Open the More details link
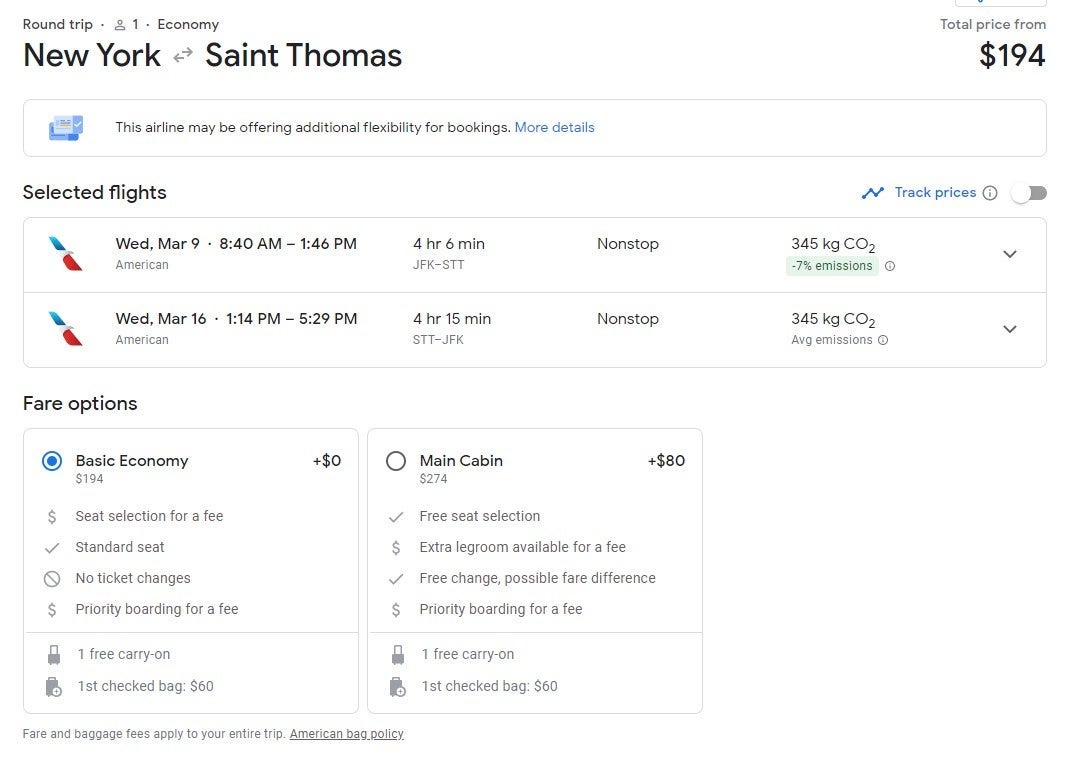1075x760 pixels. tap(554, 128)
